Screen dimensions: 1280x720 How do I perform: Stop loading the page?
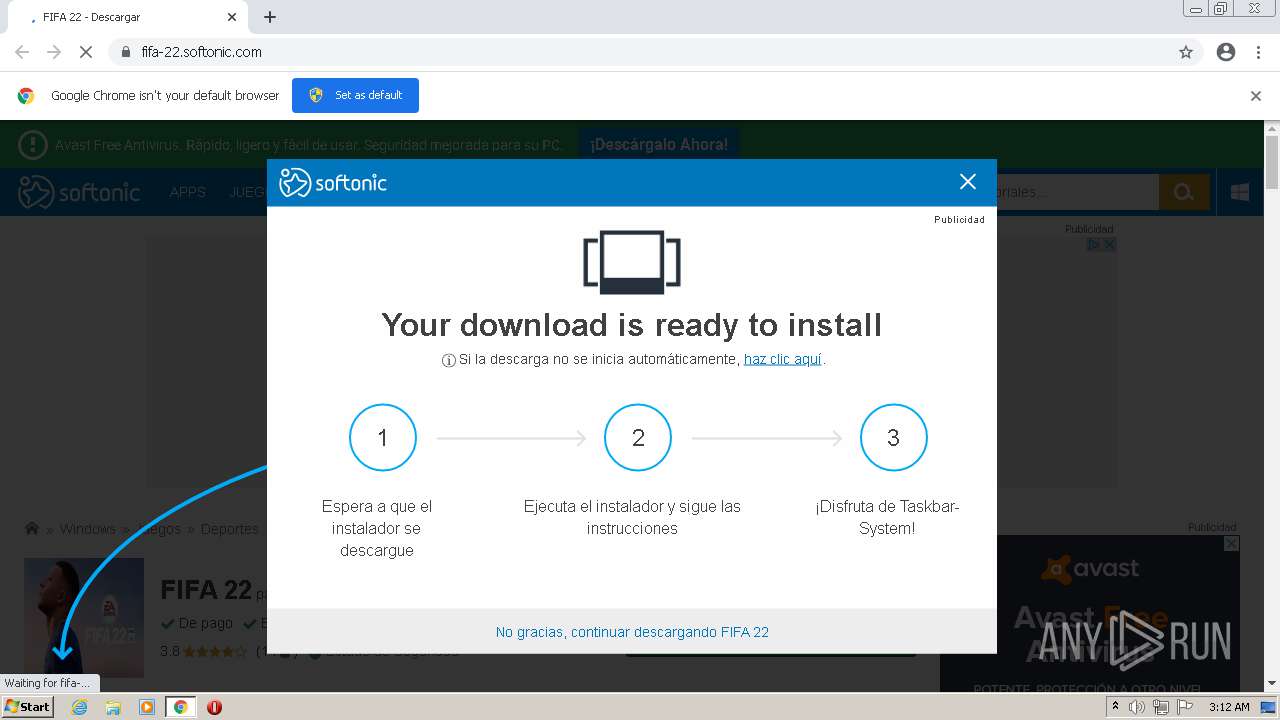86,52
